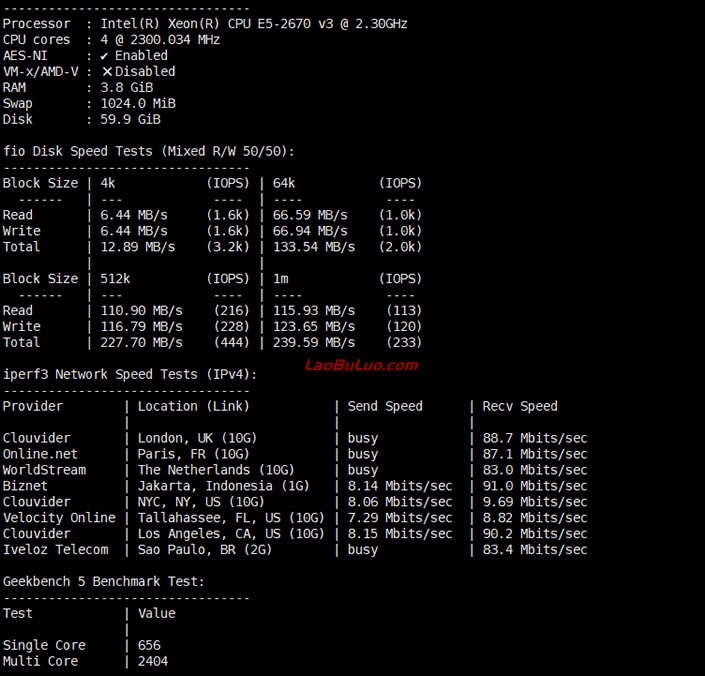Select 512k write speed '116.79 MB/s'
The height and width of the screenshot is (676, 705).
(141, 327)
